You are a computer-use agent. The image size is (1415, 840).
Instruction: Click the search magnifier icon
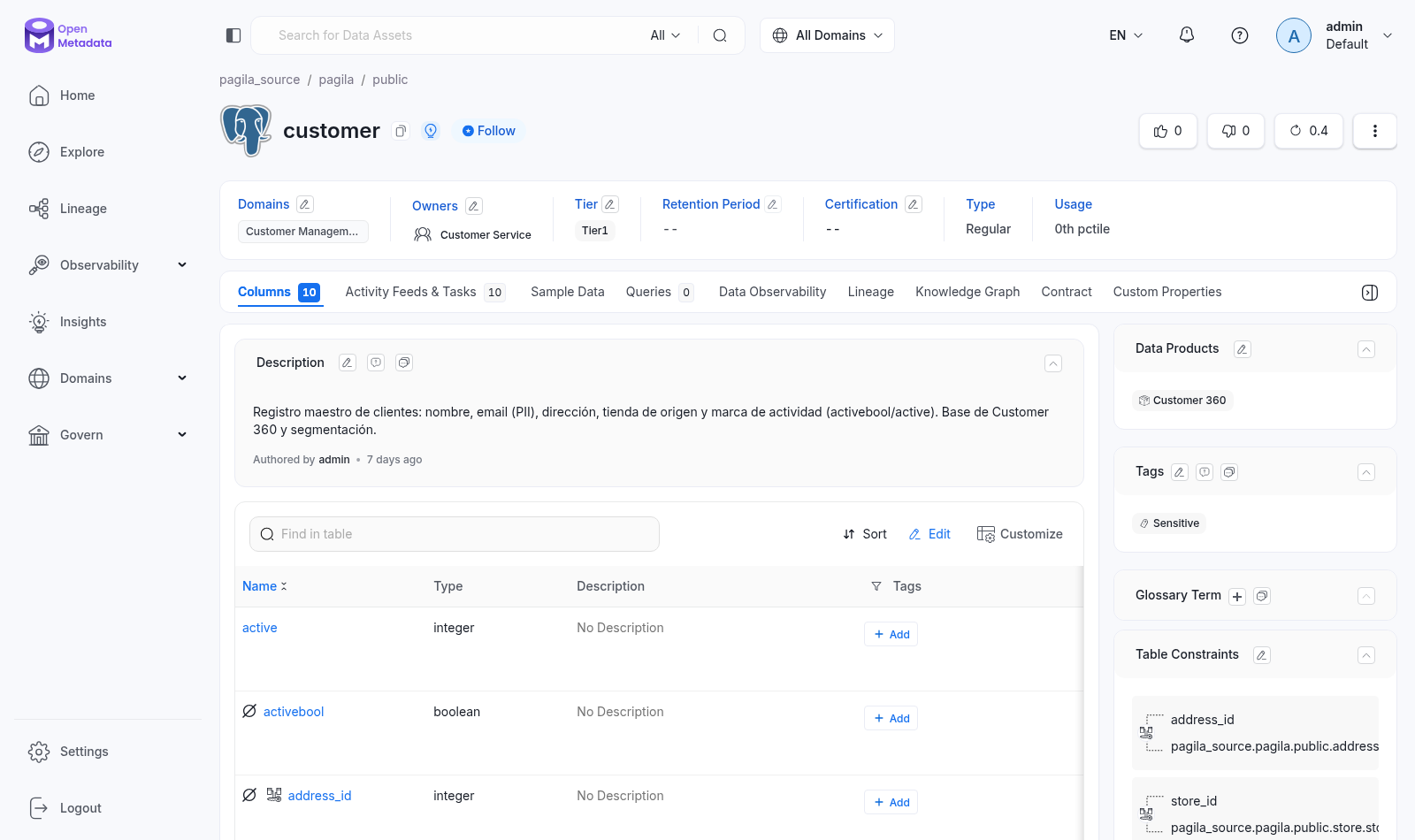pyautogui.click(x=720, y=35)
